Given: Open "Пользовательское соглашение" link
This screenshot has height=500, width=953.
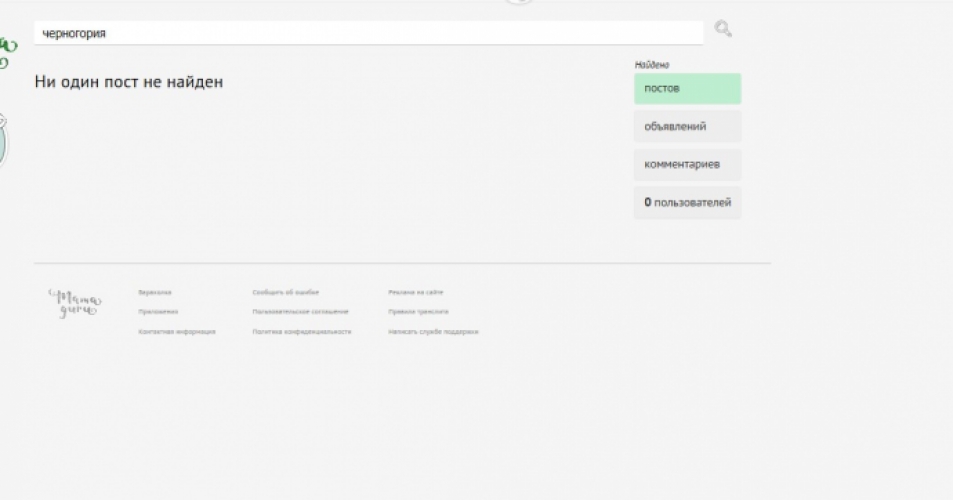Looking at the screenshot, I should click(x=301, y=312).
